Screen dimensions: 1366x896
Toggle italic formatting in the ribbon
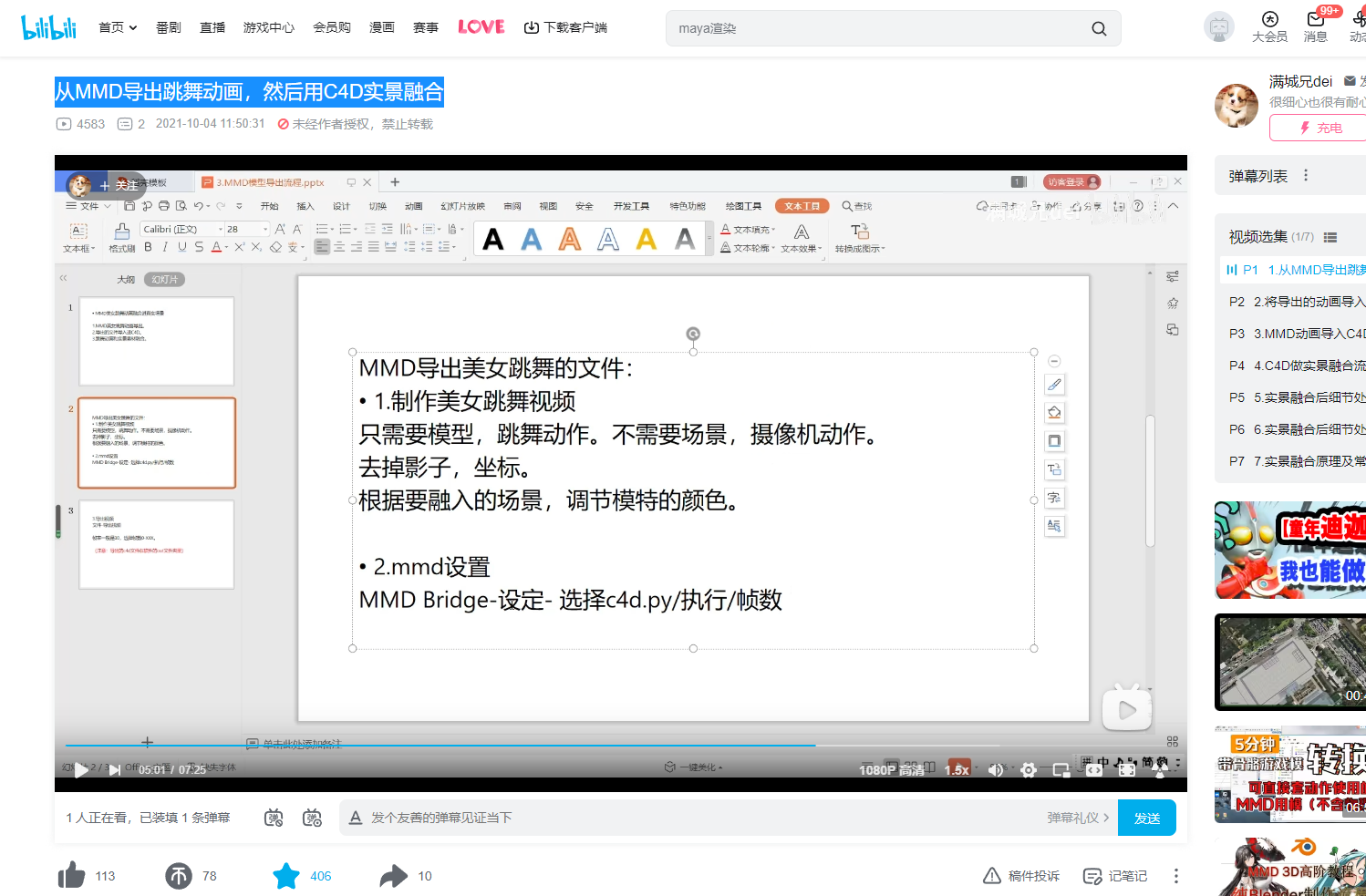165,246
